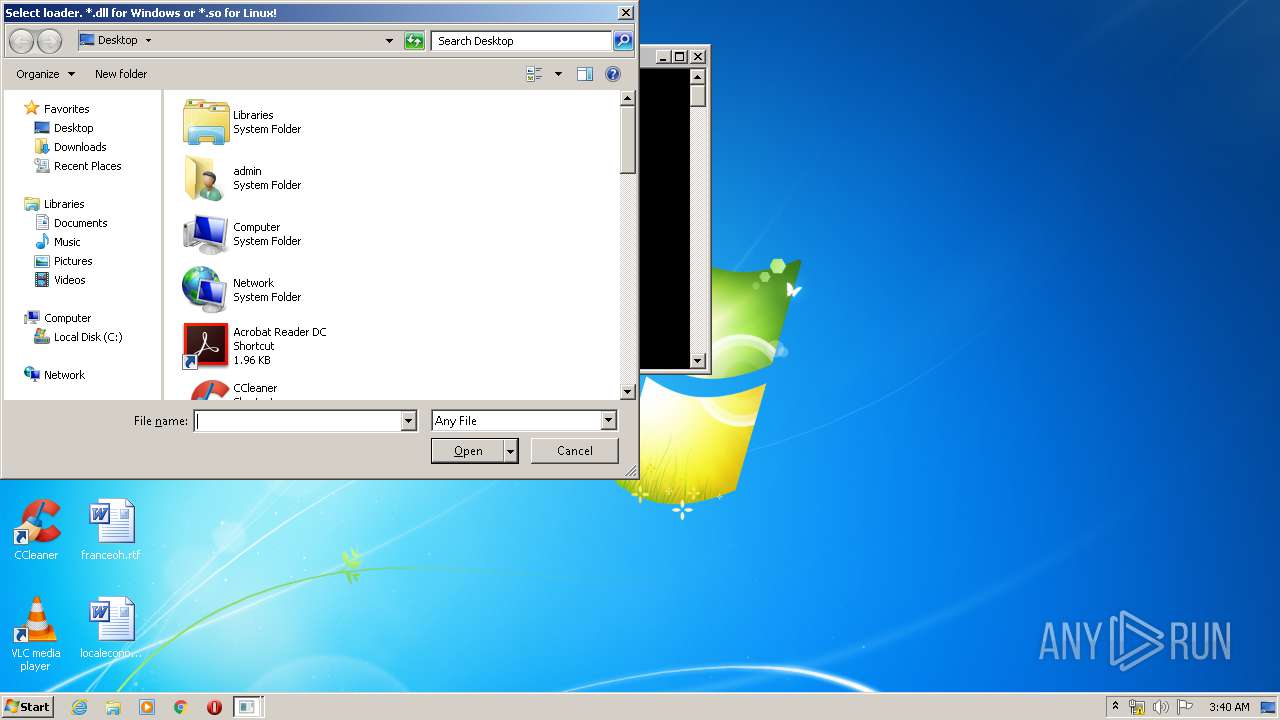Click the console window scrollbar up arrow
The image size is (1280, 720).
coord(698,77)
